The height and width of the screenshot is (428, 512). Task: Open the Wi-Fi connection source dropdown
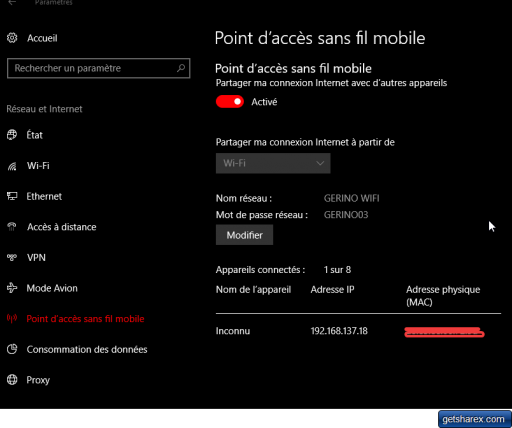tap(273, 163)
